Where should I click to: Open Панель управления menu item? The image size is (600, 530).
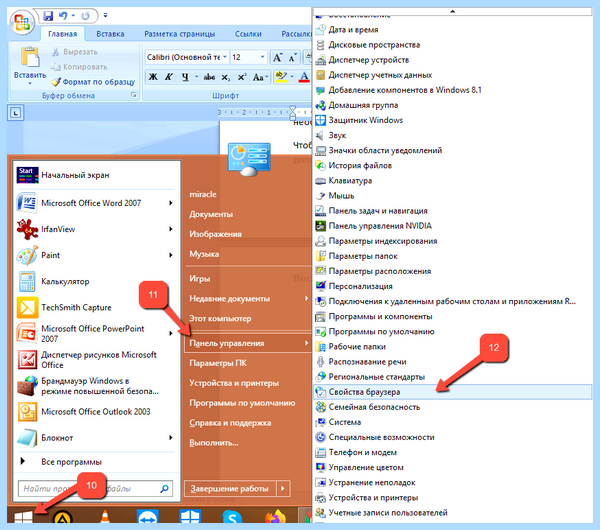click(248, 343)
